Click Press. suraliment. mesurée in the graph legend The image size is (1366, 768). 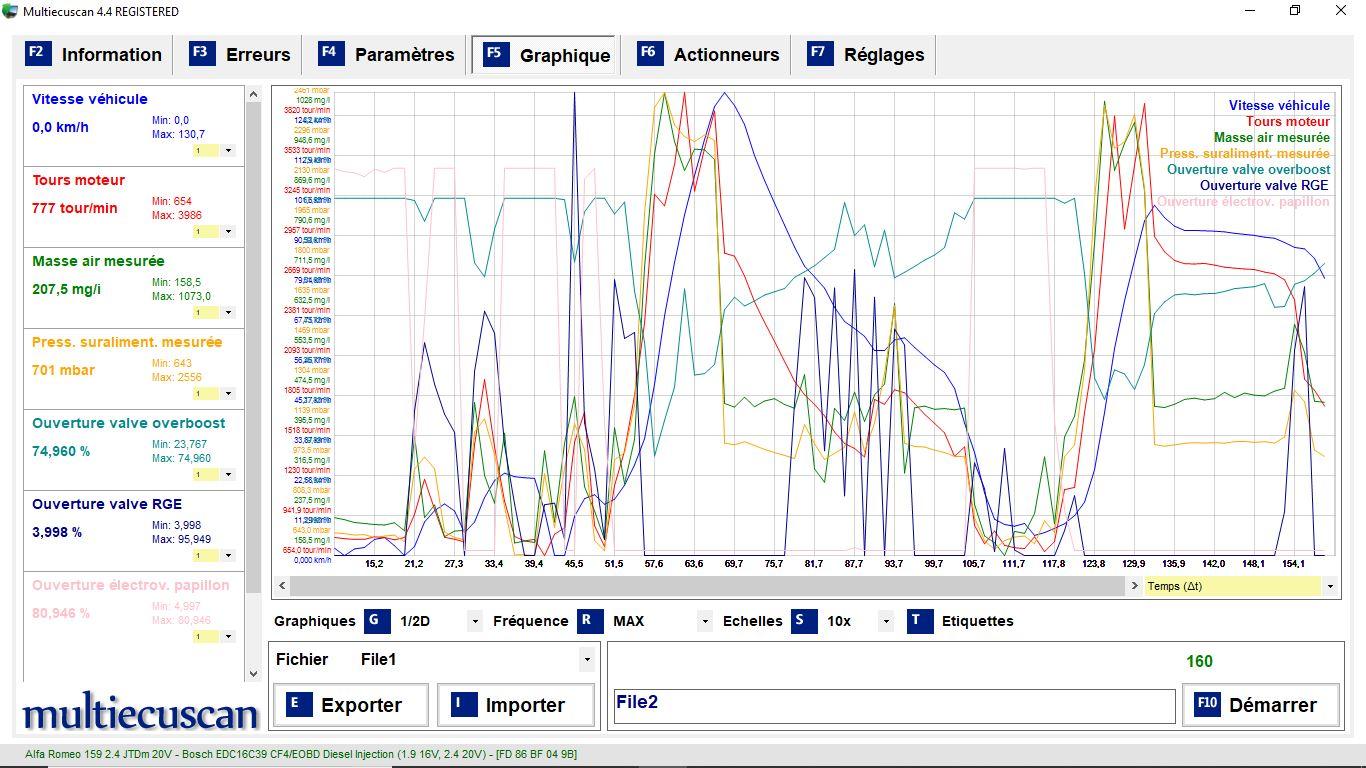1245,153
